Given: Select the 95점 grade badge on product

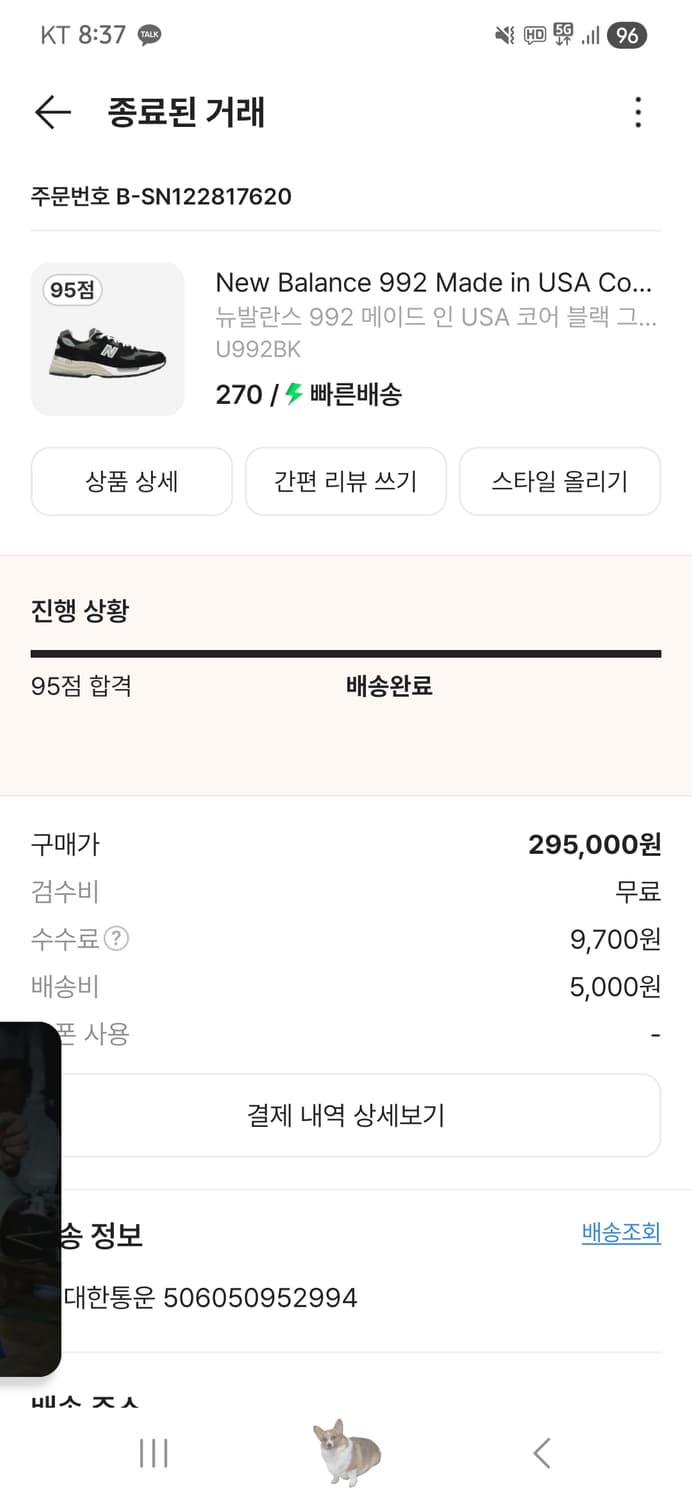Looking at the screenshot, I should (x=71, y=289).
